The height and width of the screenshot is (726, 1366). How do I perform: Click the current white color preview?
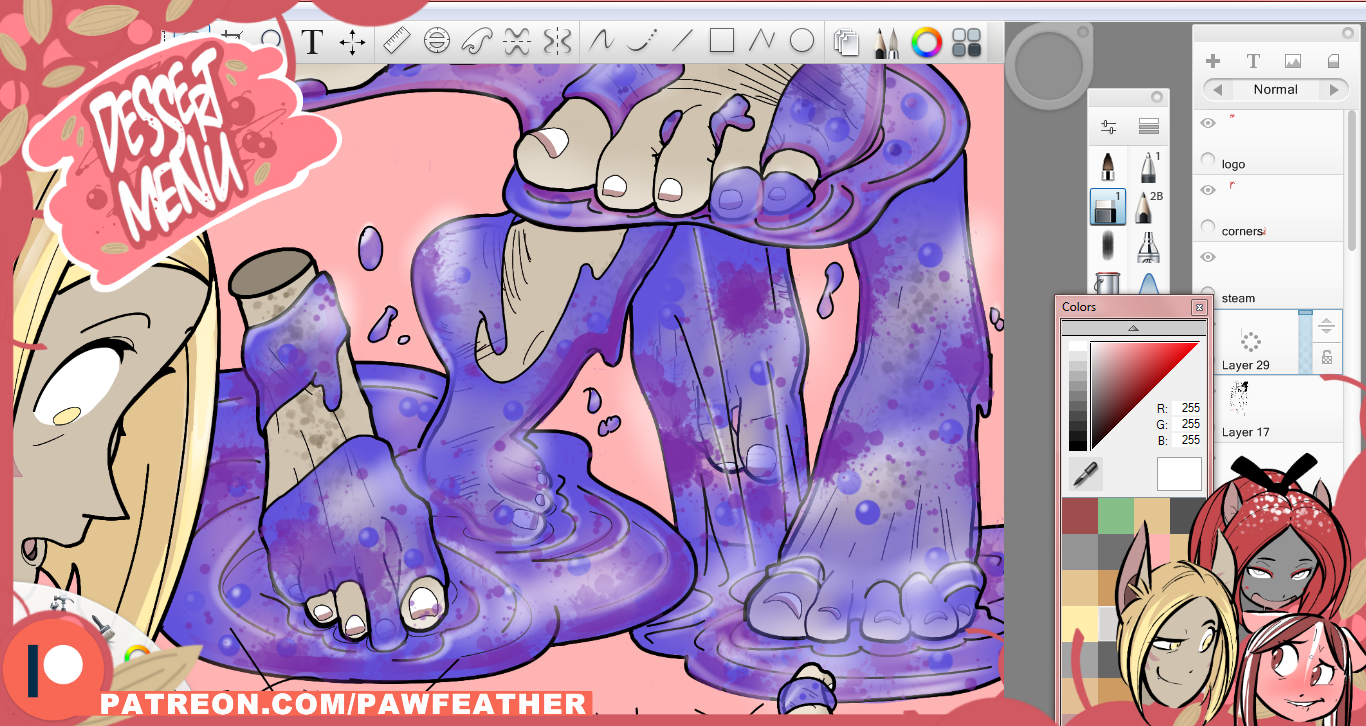click(1179, 475)
